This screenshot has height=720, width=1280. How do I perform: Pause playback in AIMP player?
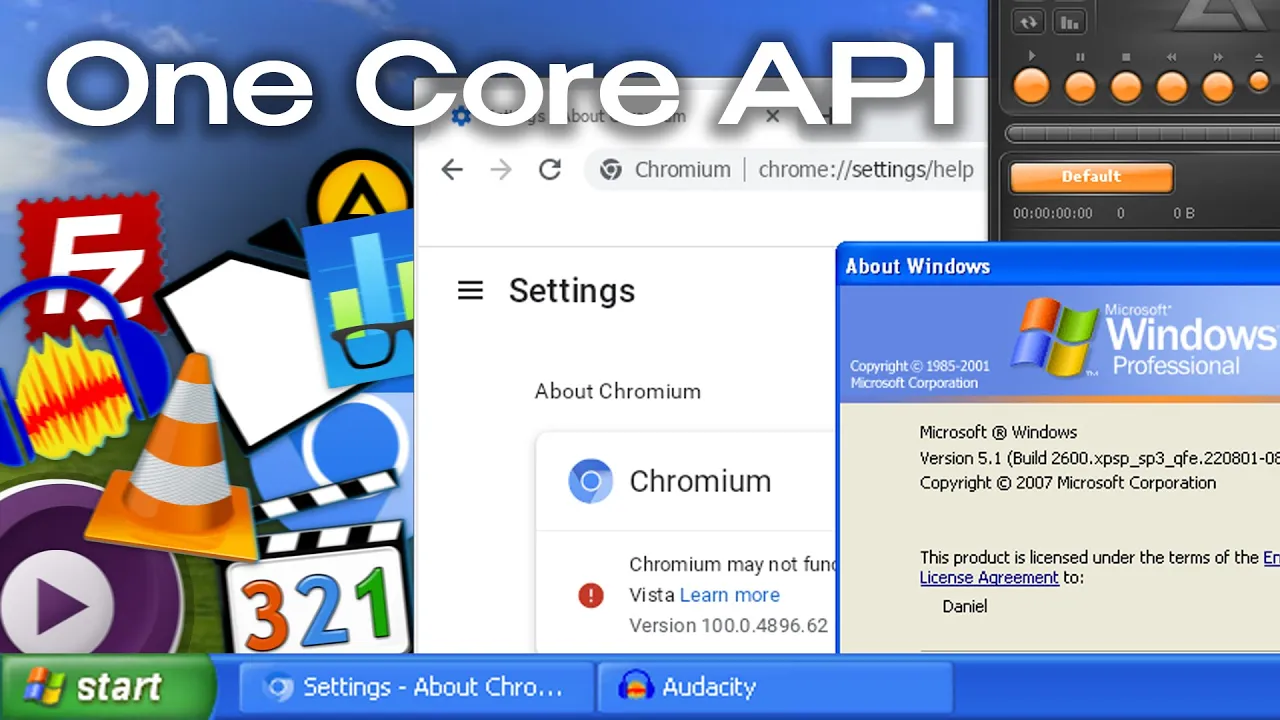click(x=1080, y=86)
